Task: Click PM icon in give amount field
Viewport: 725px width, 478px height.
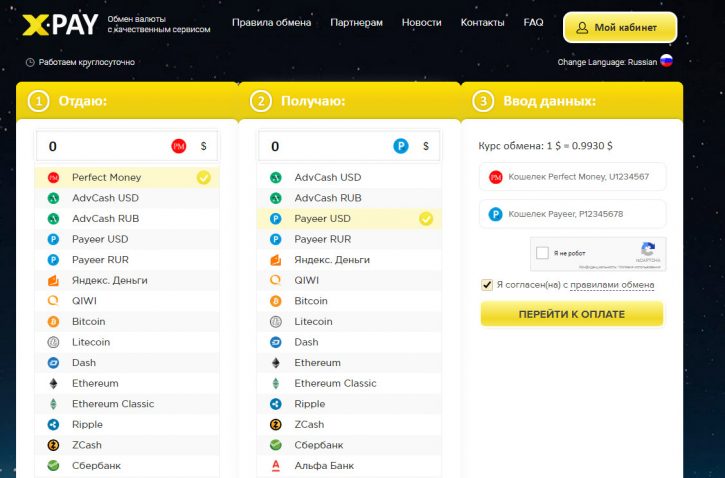Action: coord(179,147)
